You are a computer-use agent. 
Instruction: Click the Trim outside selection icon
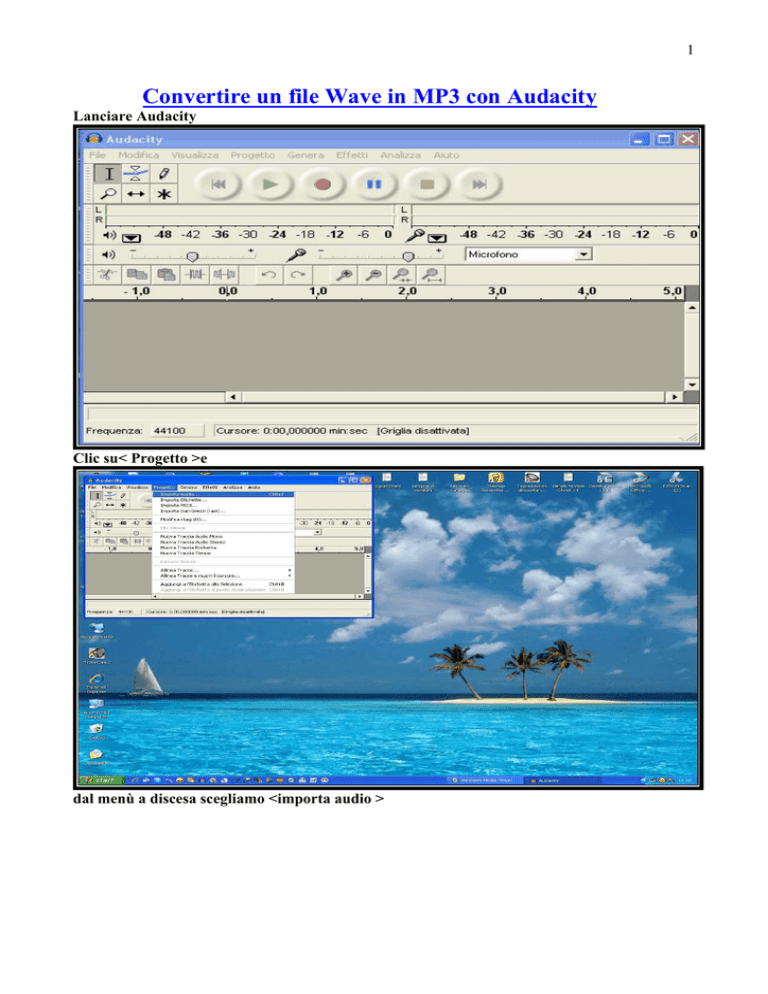click(x=195, y=274)
